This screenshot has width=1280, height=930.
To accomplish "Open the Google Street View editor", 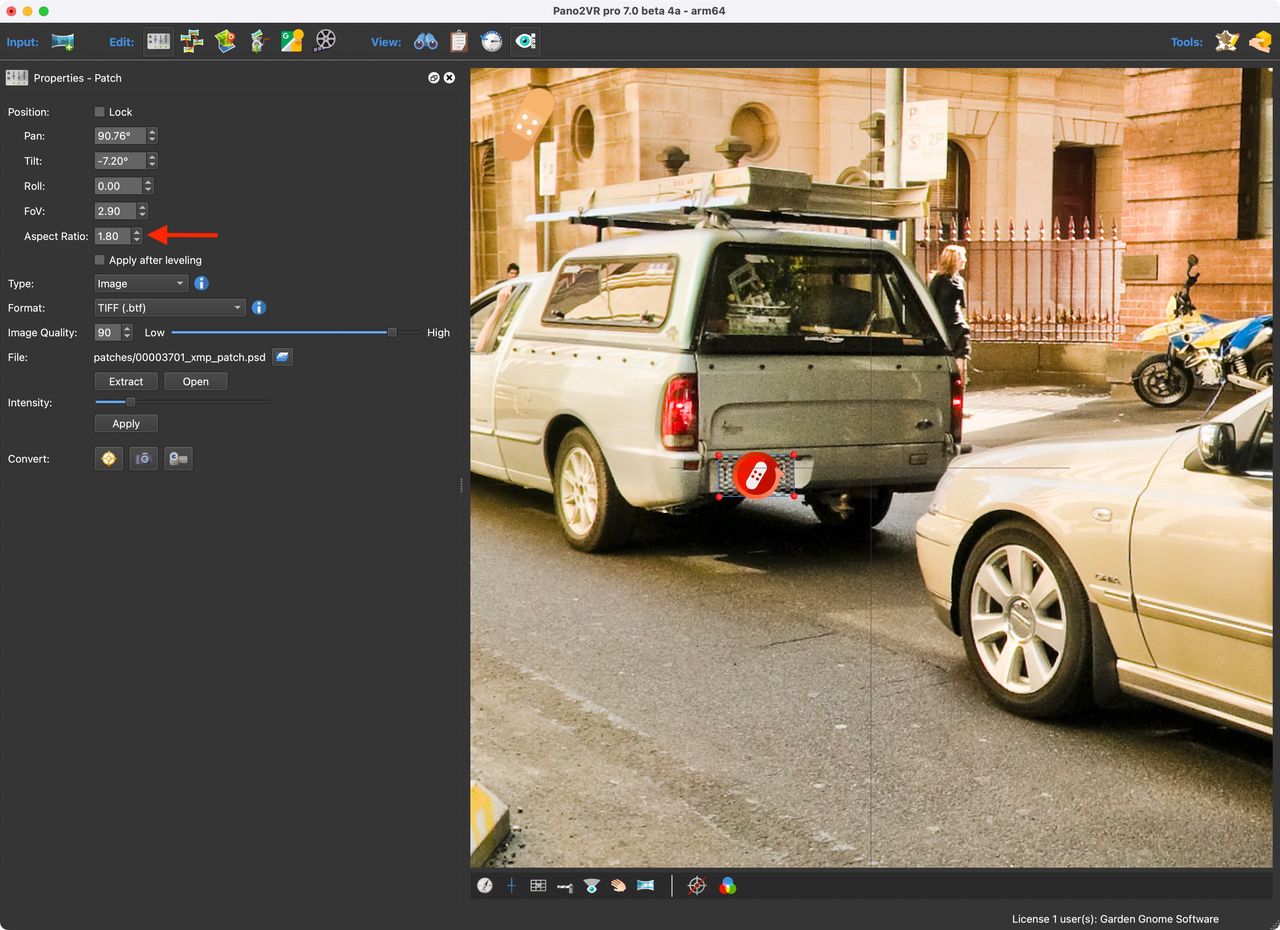I will [x=291, y=41].
